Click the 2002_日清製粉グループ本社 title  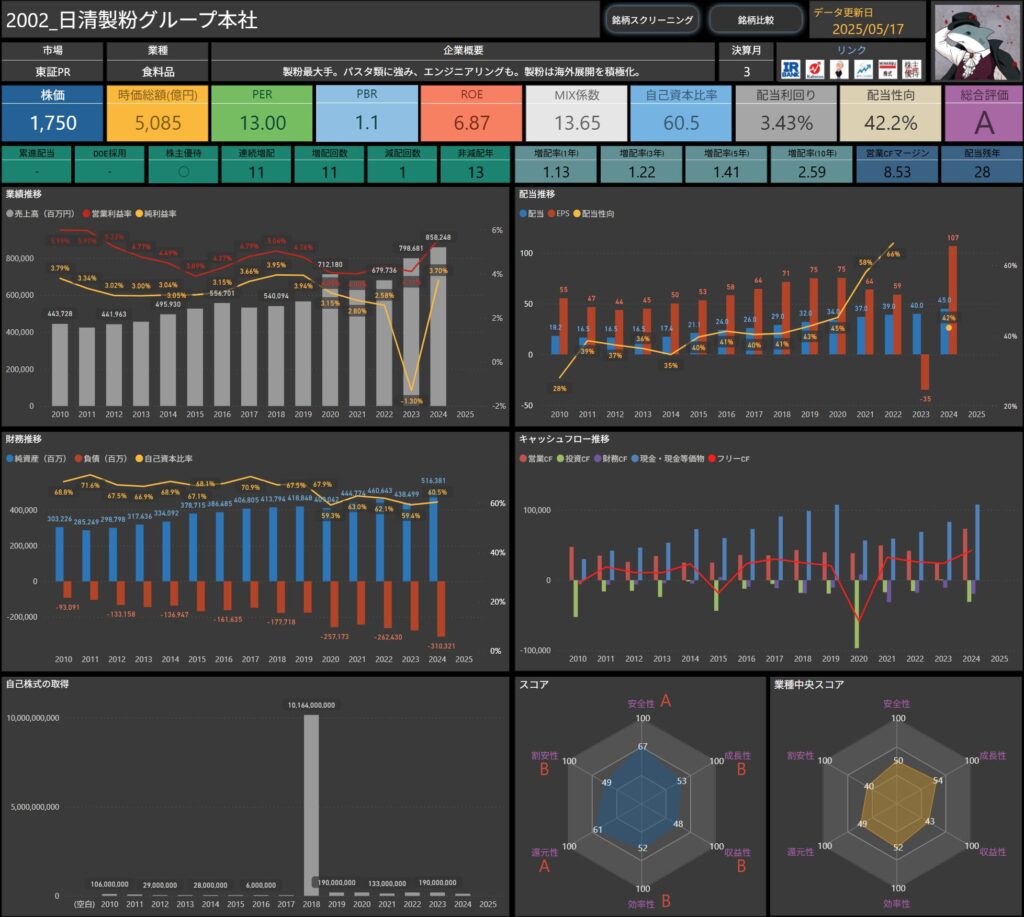(x=131, y=20)
